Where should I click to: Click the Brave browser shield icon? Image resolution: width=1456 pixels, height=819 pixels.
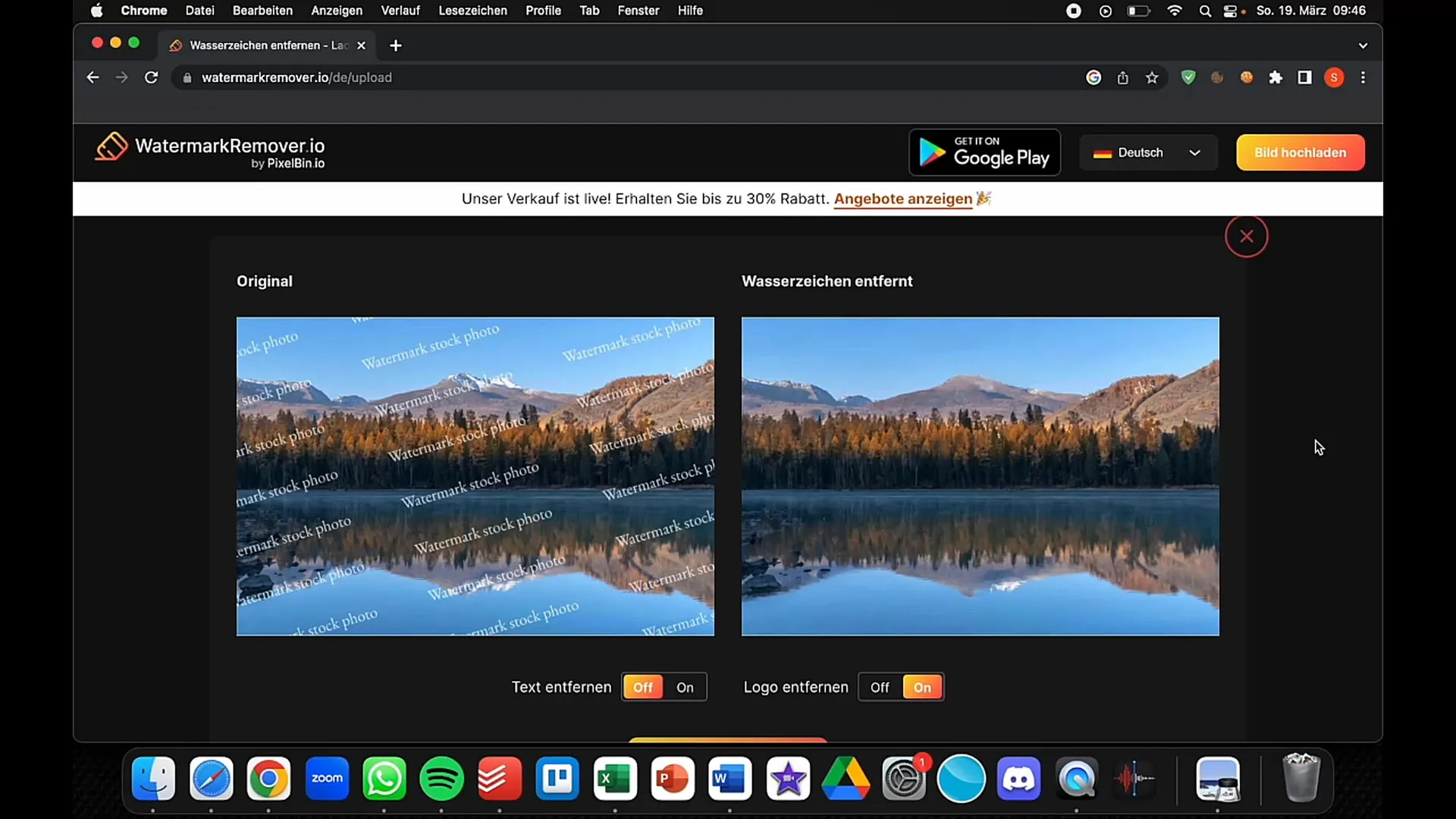1188,77
